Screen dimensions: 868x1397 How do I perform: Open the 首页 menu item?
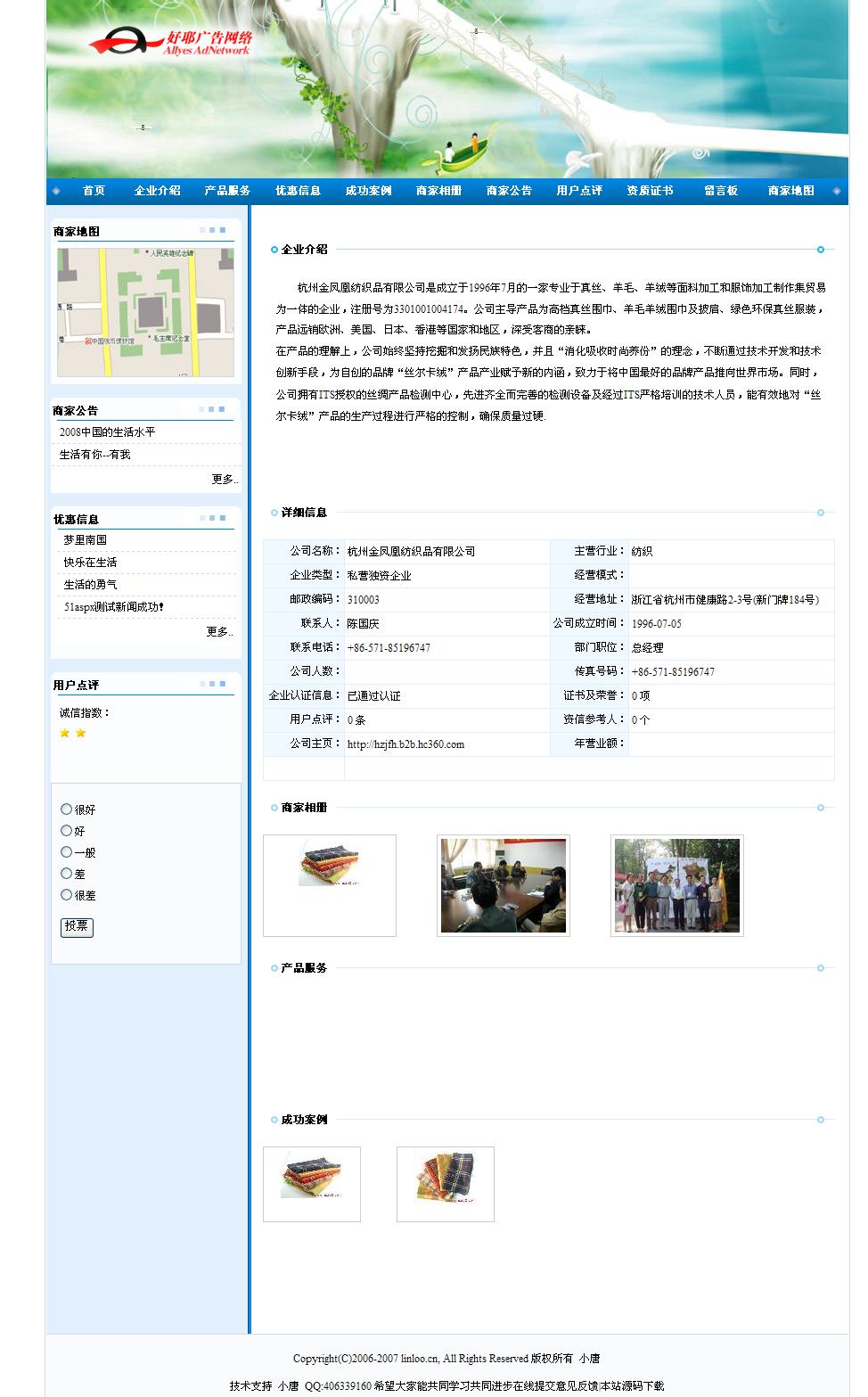(x=94, y=191)
